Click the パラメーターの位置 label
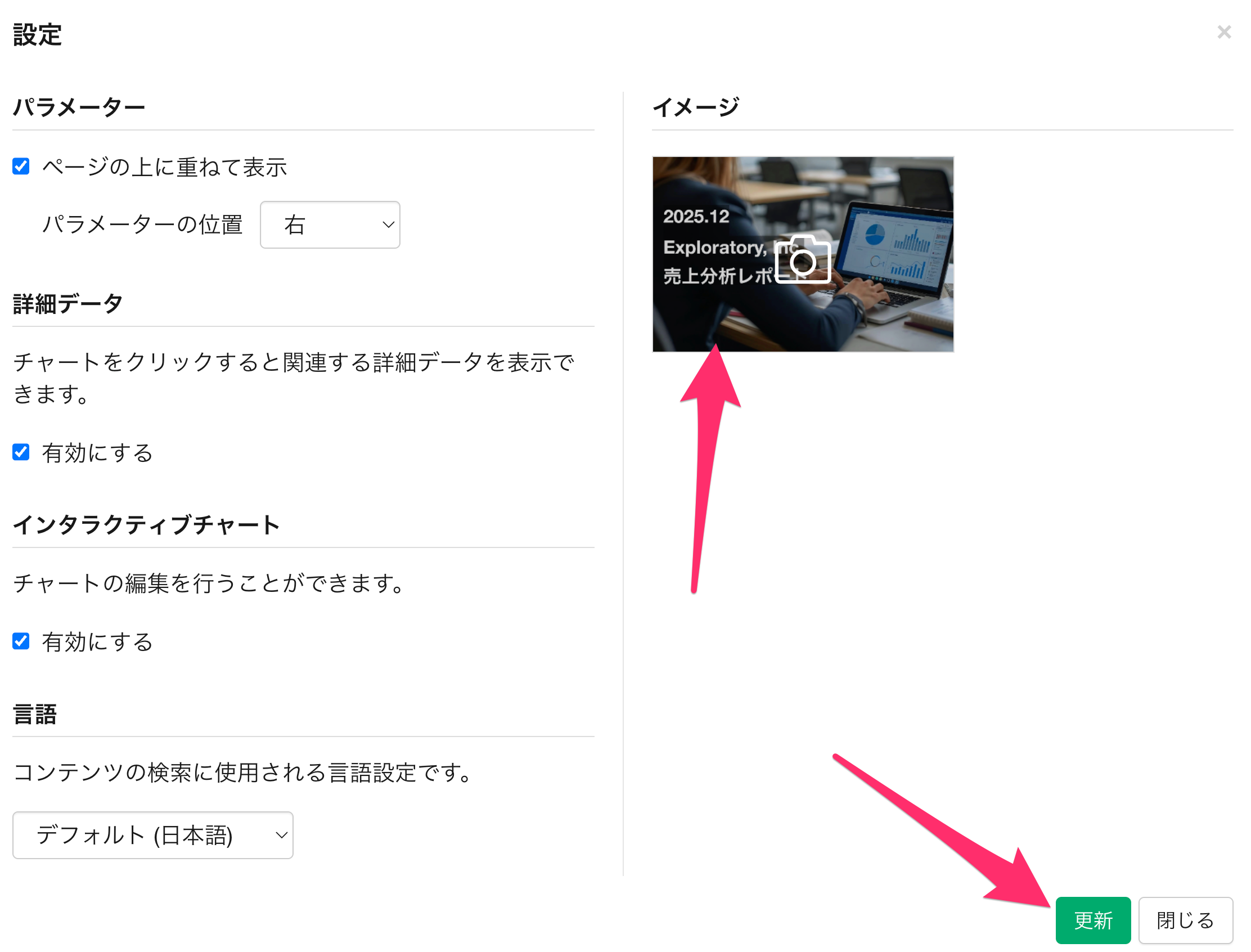Screen dimensions: 1251x952 click(x=142, y=225)
